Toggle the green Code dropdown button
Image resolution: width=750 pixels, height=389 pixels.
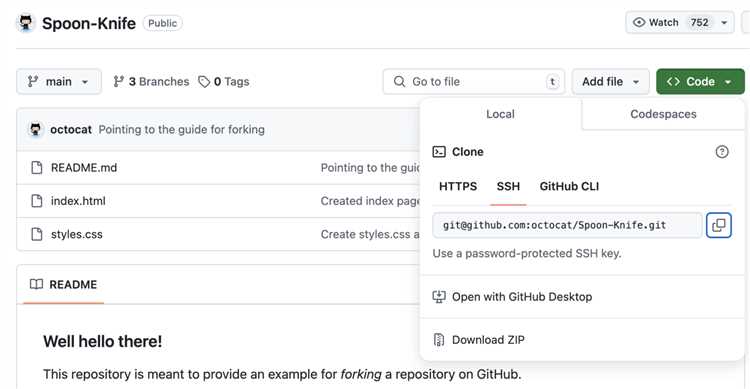coord(700,81)
